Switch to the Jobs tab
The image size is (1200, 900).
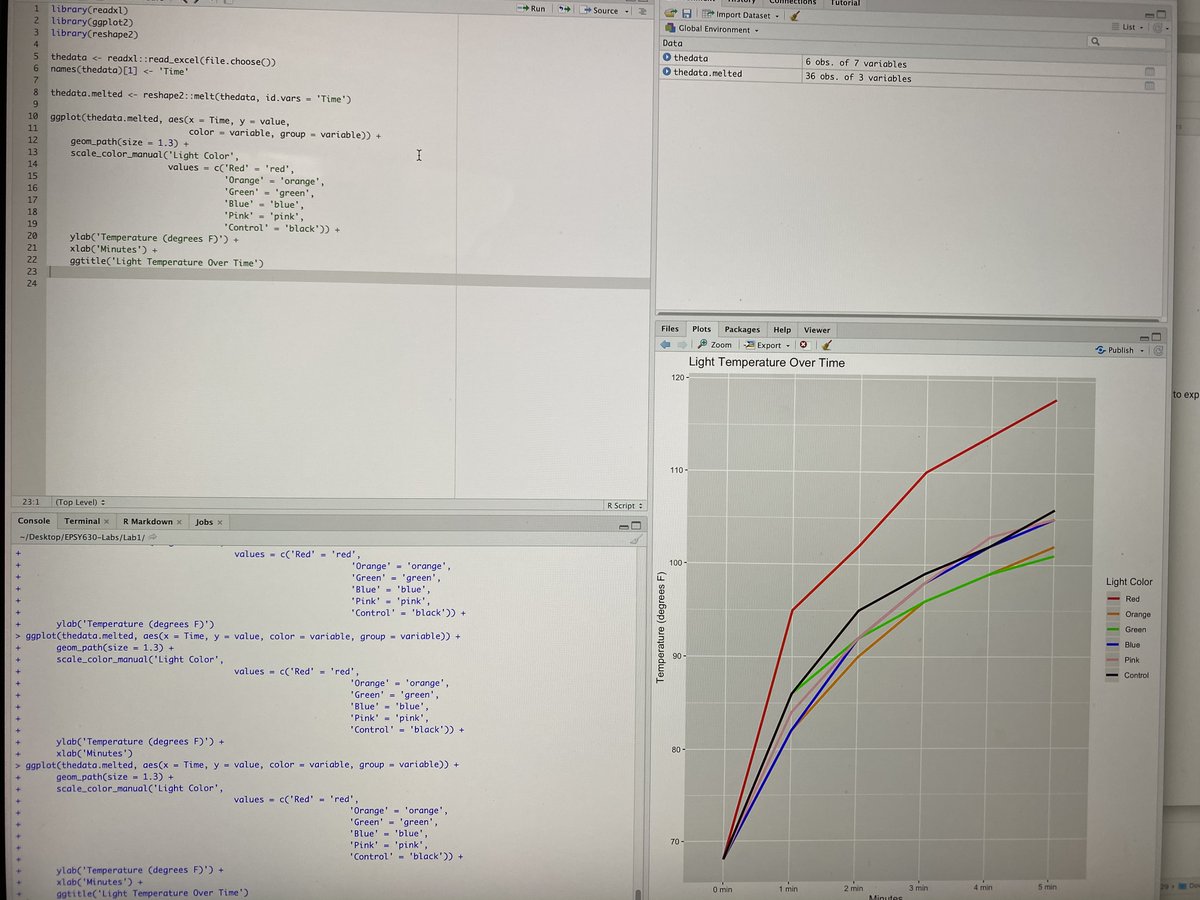click(204, 522)
